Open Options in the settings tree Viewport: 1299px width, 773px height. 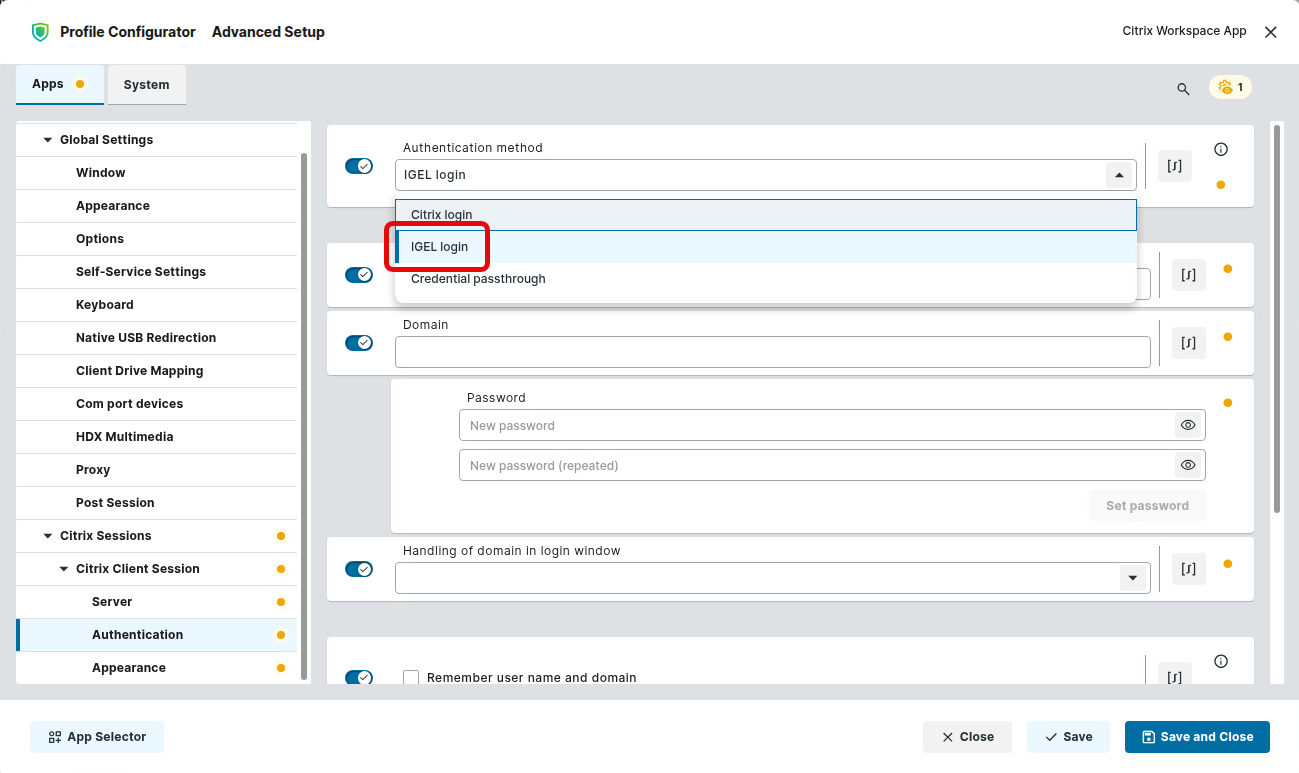(157, 239)
